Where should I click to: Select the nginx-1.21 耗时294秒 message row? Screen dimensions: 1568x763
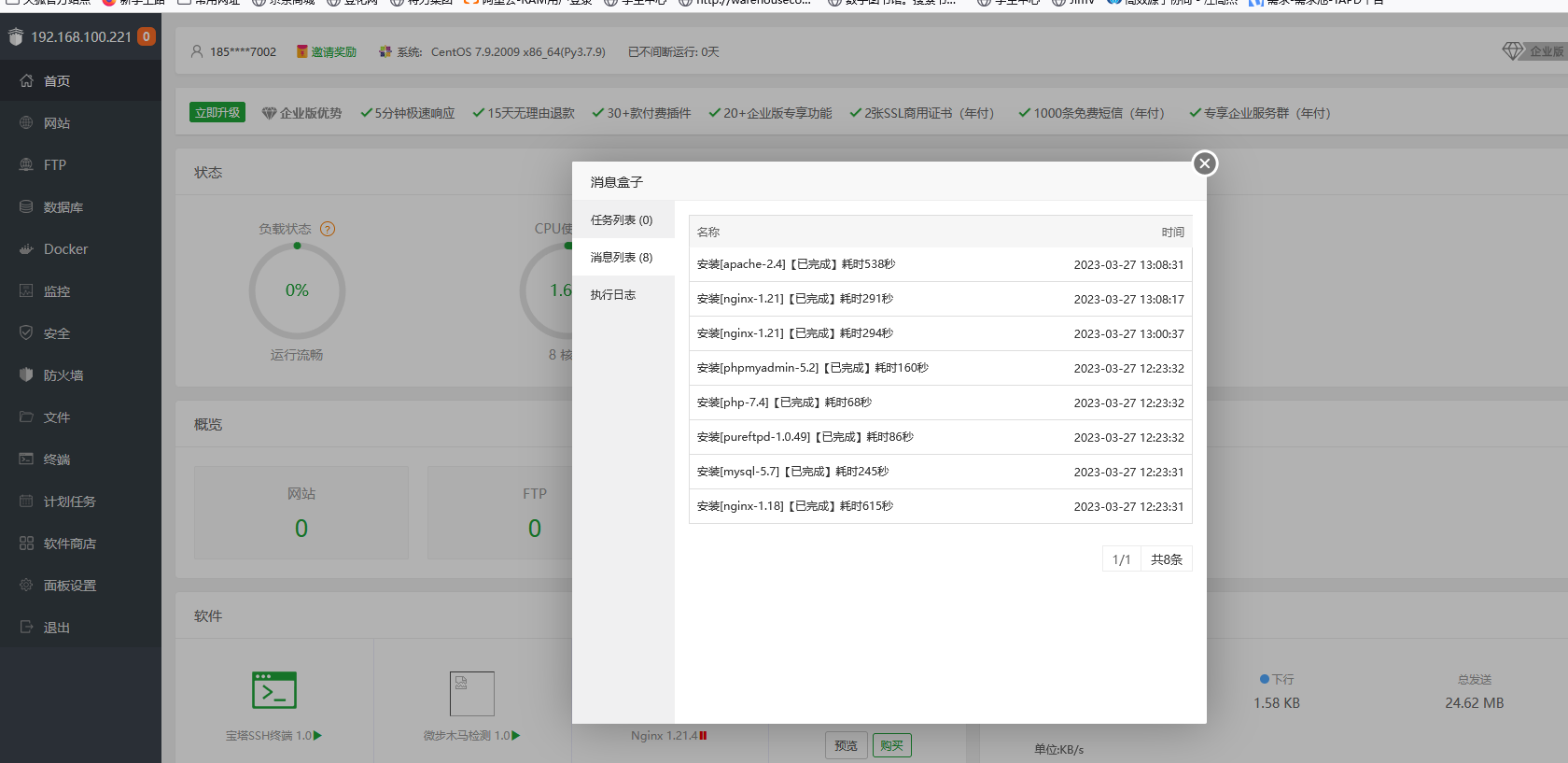(941, 333)
